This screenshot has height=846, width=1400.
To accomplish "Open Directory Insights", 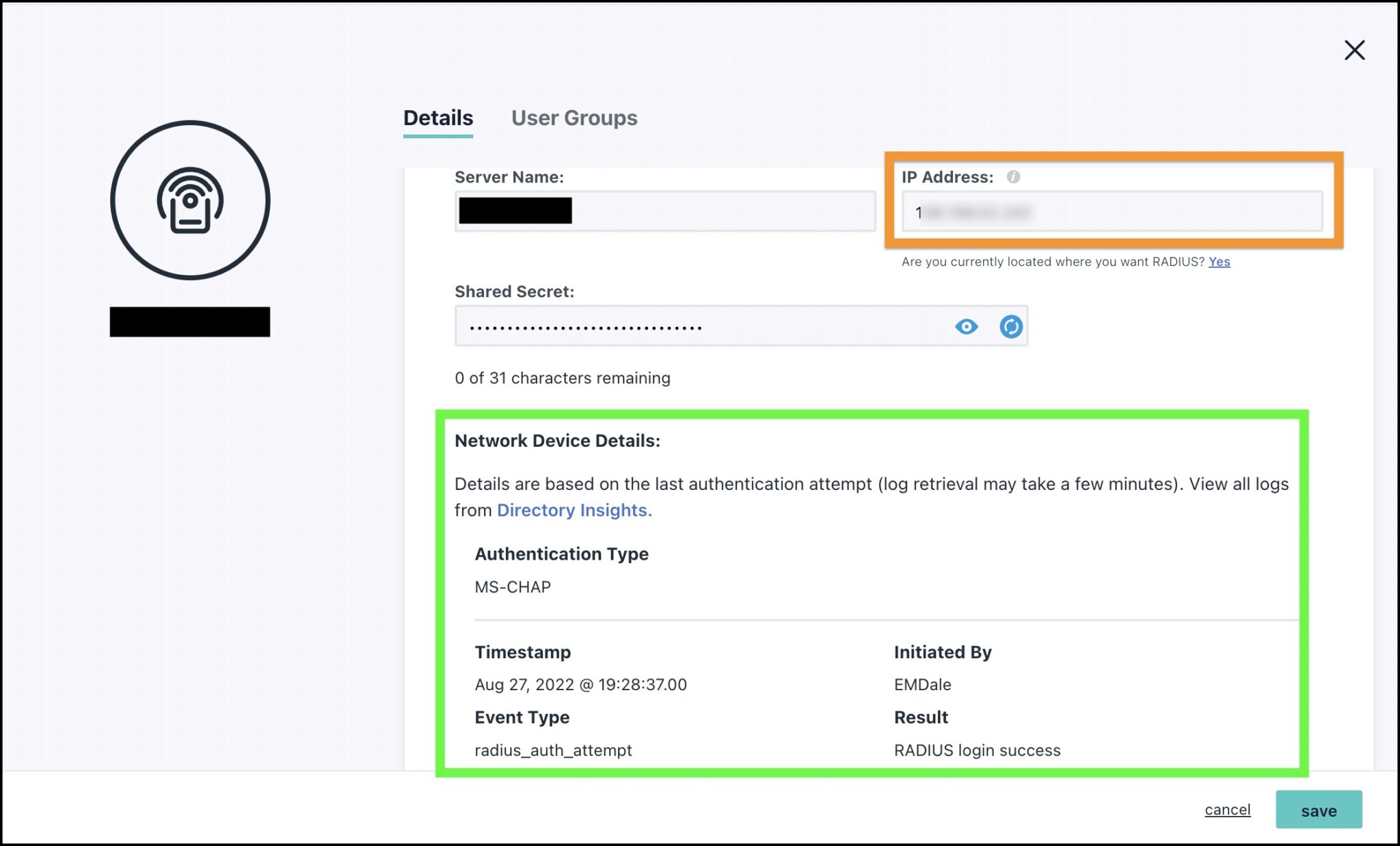I will pyautogui.click(x=574, y=510).
